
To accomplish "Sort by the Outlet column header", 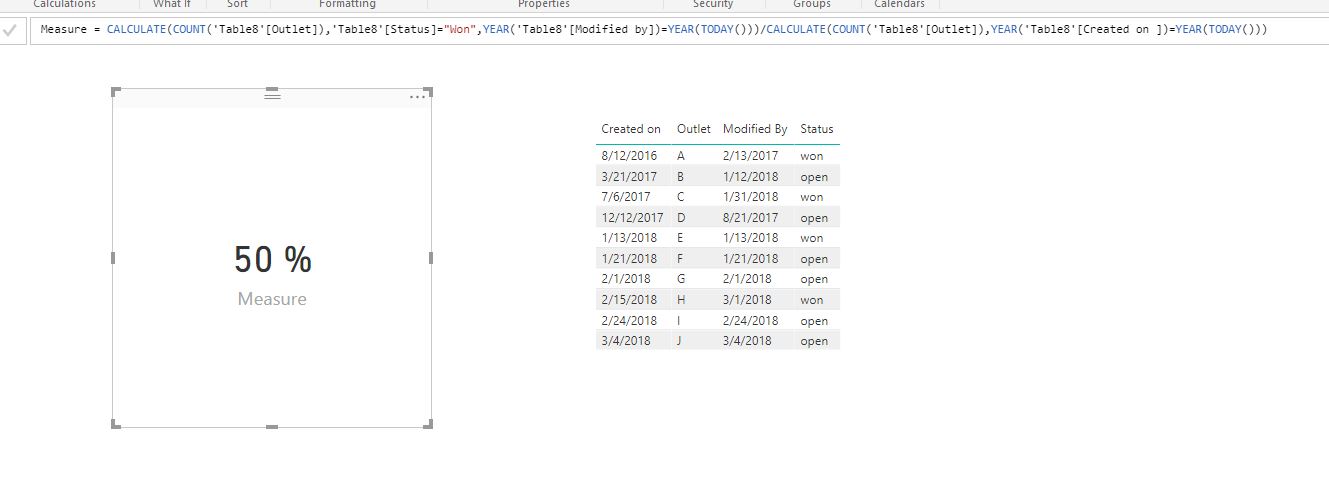I will pos(694,129).
